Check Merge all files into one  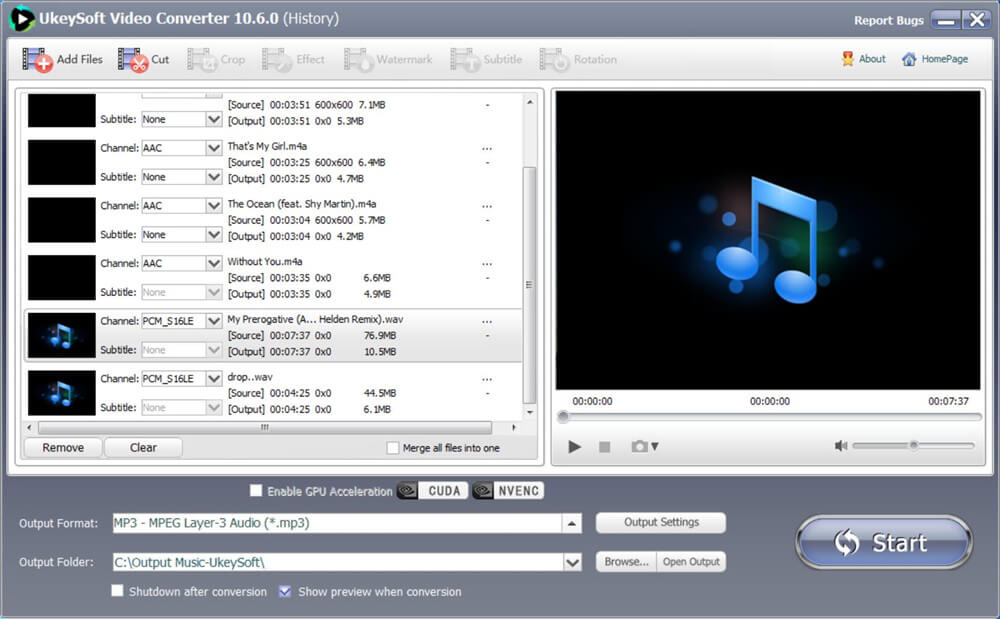(x=393, y=448)
